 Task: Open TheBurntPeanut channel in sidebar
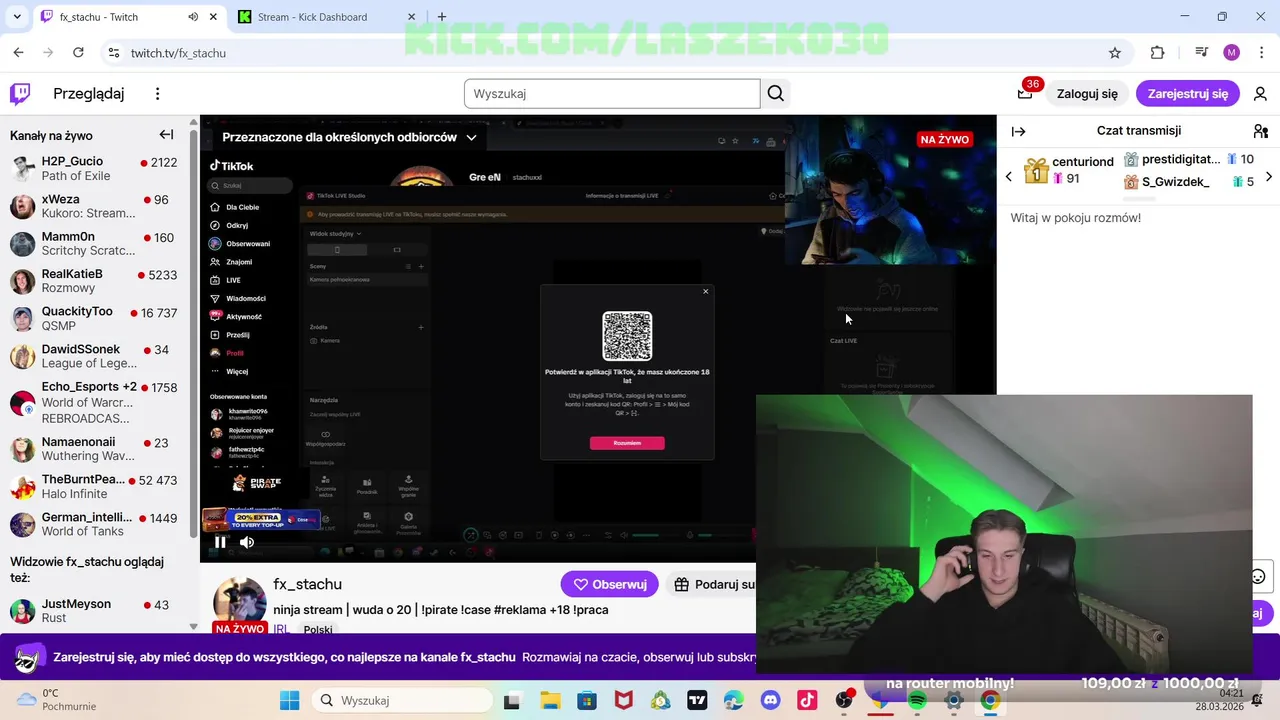coord(94,487)
